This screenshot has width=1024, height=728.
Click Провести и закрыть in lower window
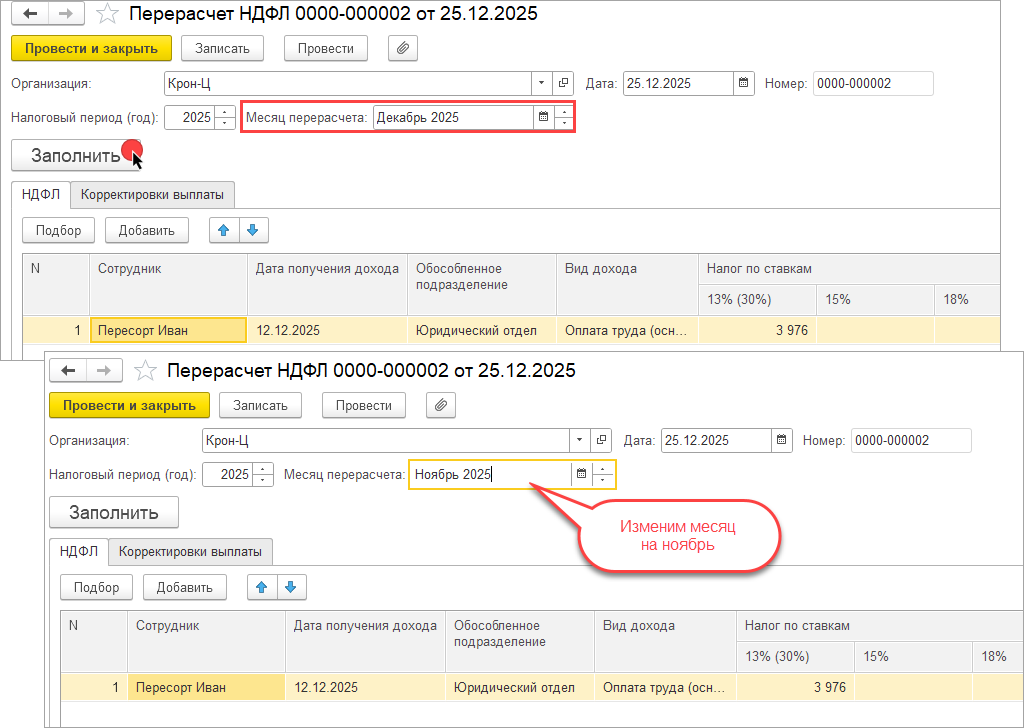point(129,405)
